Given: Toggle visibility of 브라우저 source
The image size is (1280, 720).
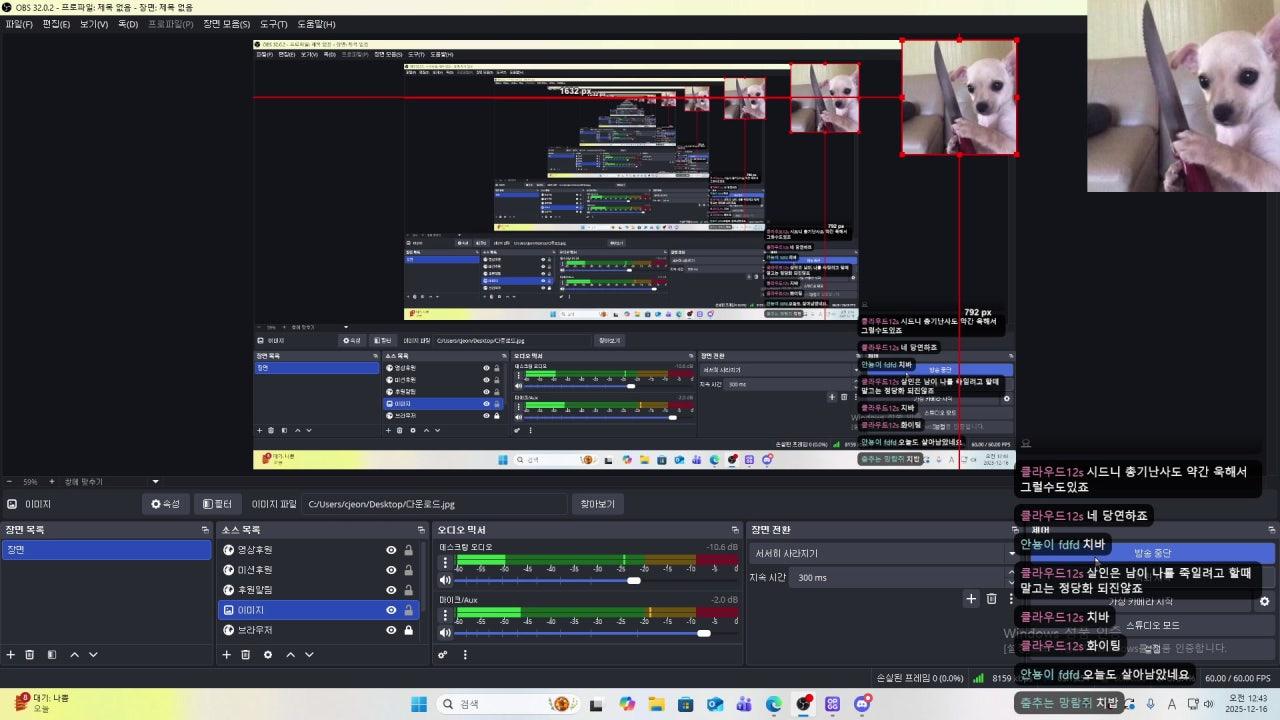Looking at the screenshot, I should click(391, 630).
